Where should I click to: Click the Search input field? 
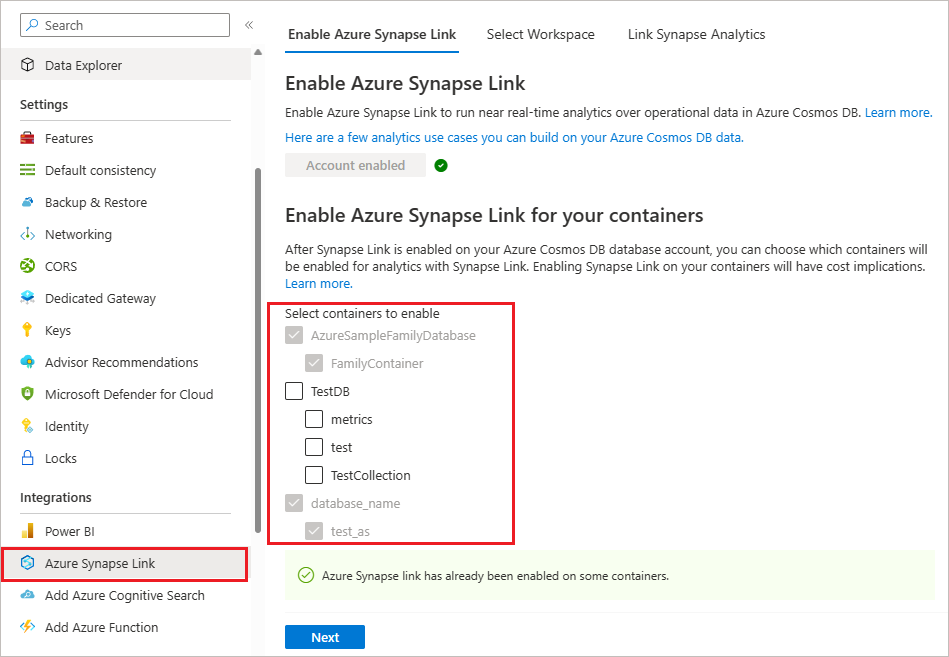(124, 24)
